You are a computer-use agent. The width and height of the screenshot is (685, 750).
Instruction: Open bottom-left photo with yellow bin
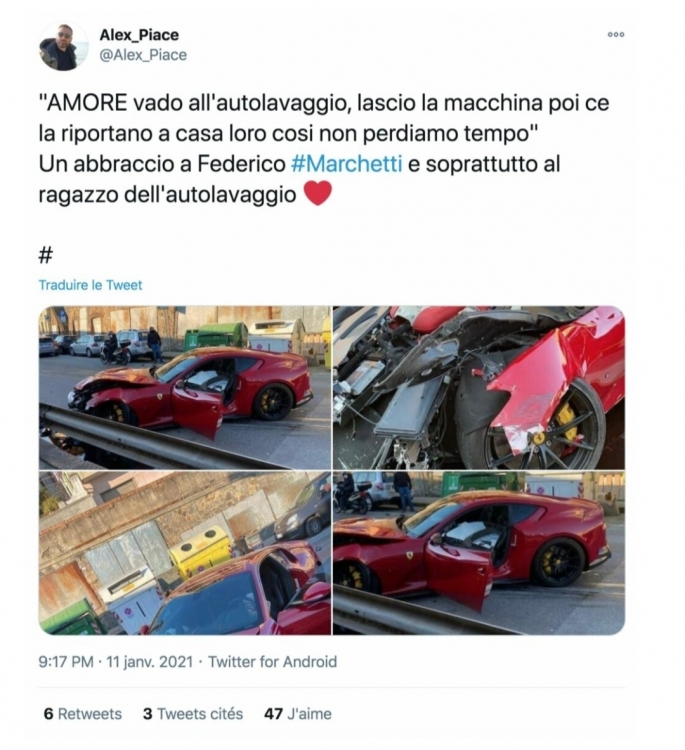click(185, 553)
